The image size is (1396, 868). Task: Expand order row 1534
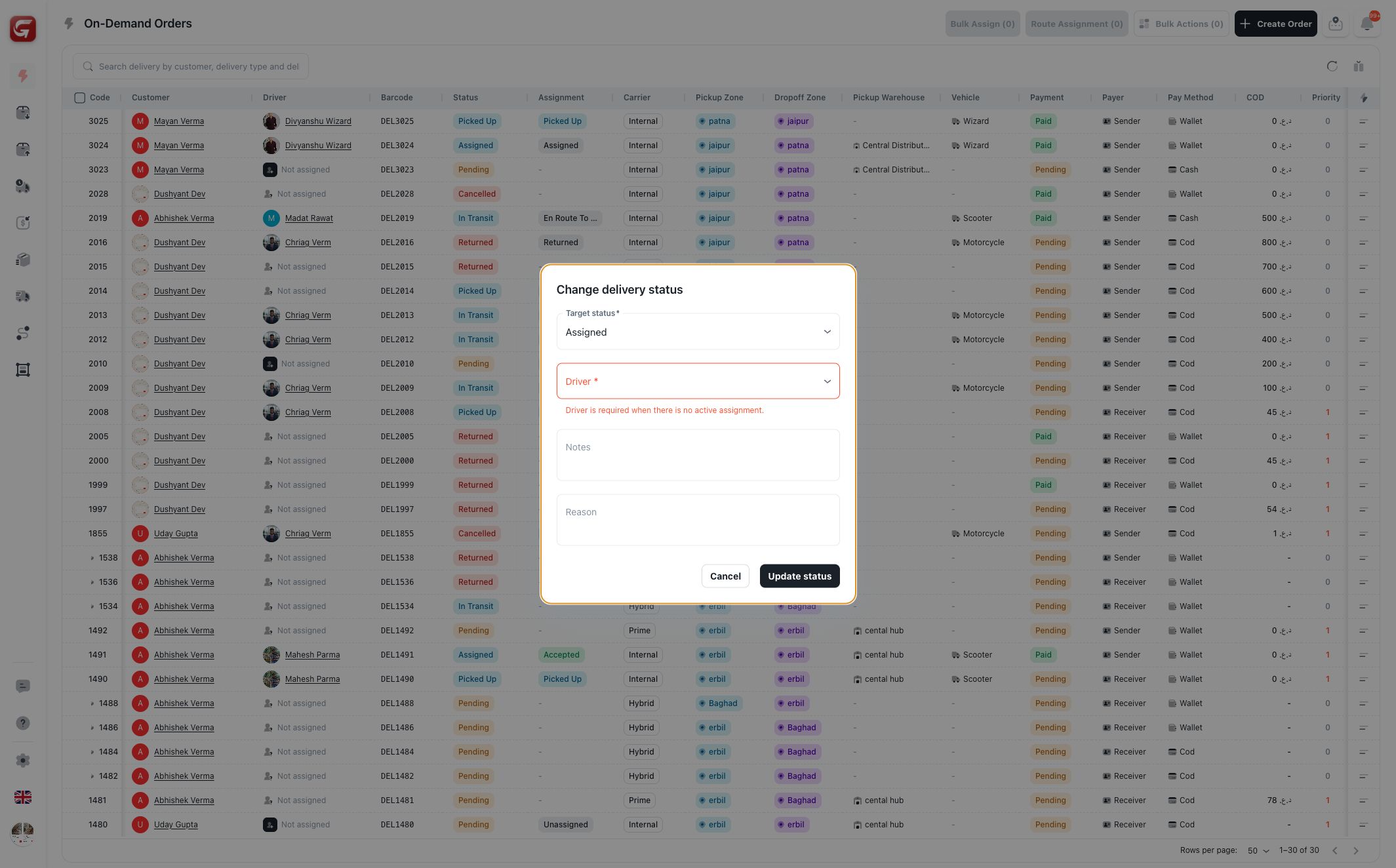pos(92,606)
